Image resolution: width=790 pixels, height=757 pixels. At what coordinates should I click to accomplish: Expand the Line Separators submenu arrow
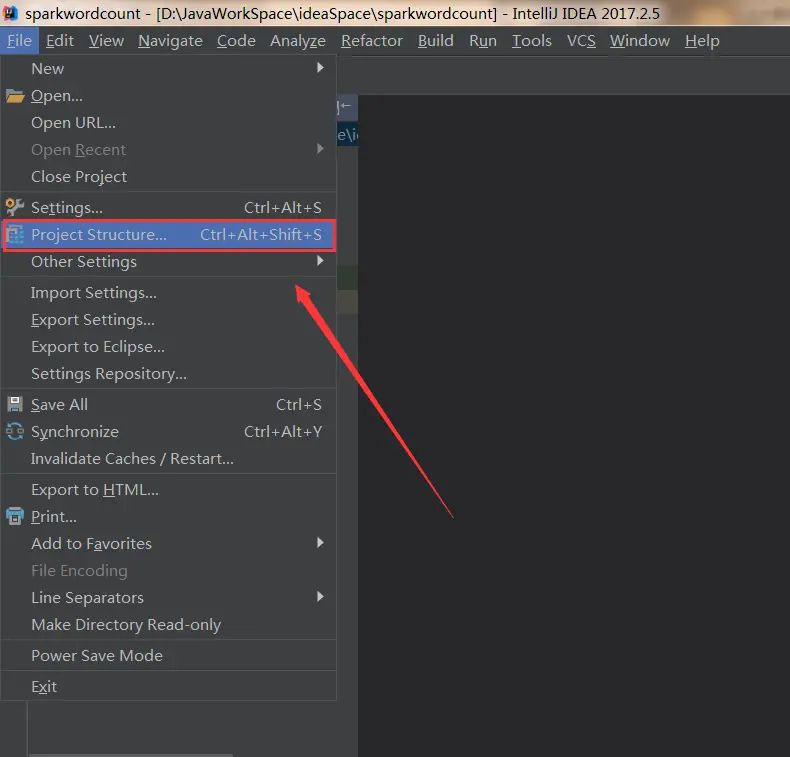click(320, 597)
